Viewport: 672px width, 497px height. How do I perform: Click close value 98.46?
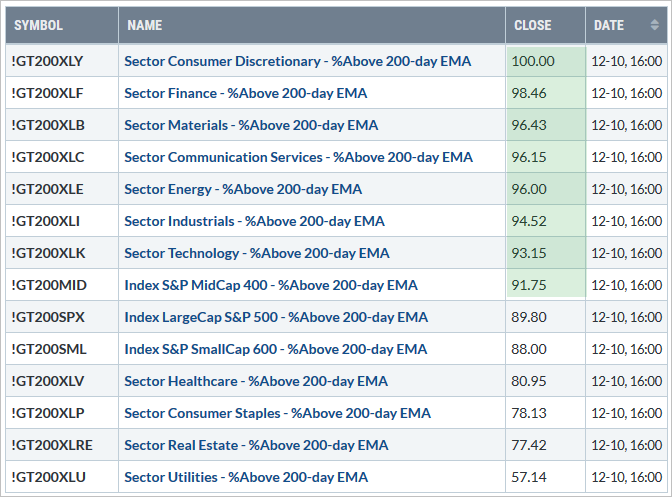tap(529, 93)
